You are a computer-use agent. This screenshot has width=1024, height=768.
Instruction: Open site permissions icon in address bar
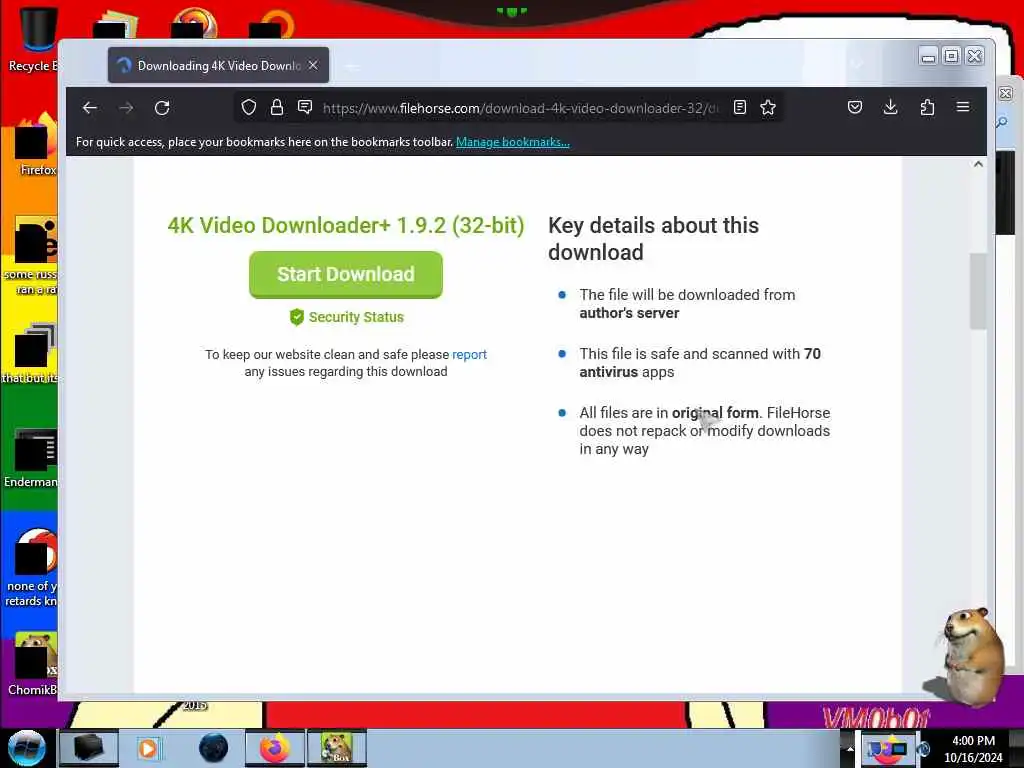(x=305, y=107)
